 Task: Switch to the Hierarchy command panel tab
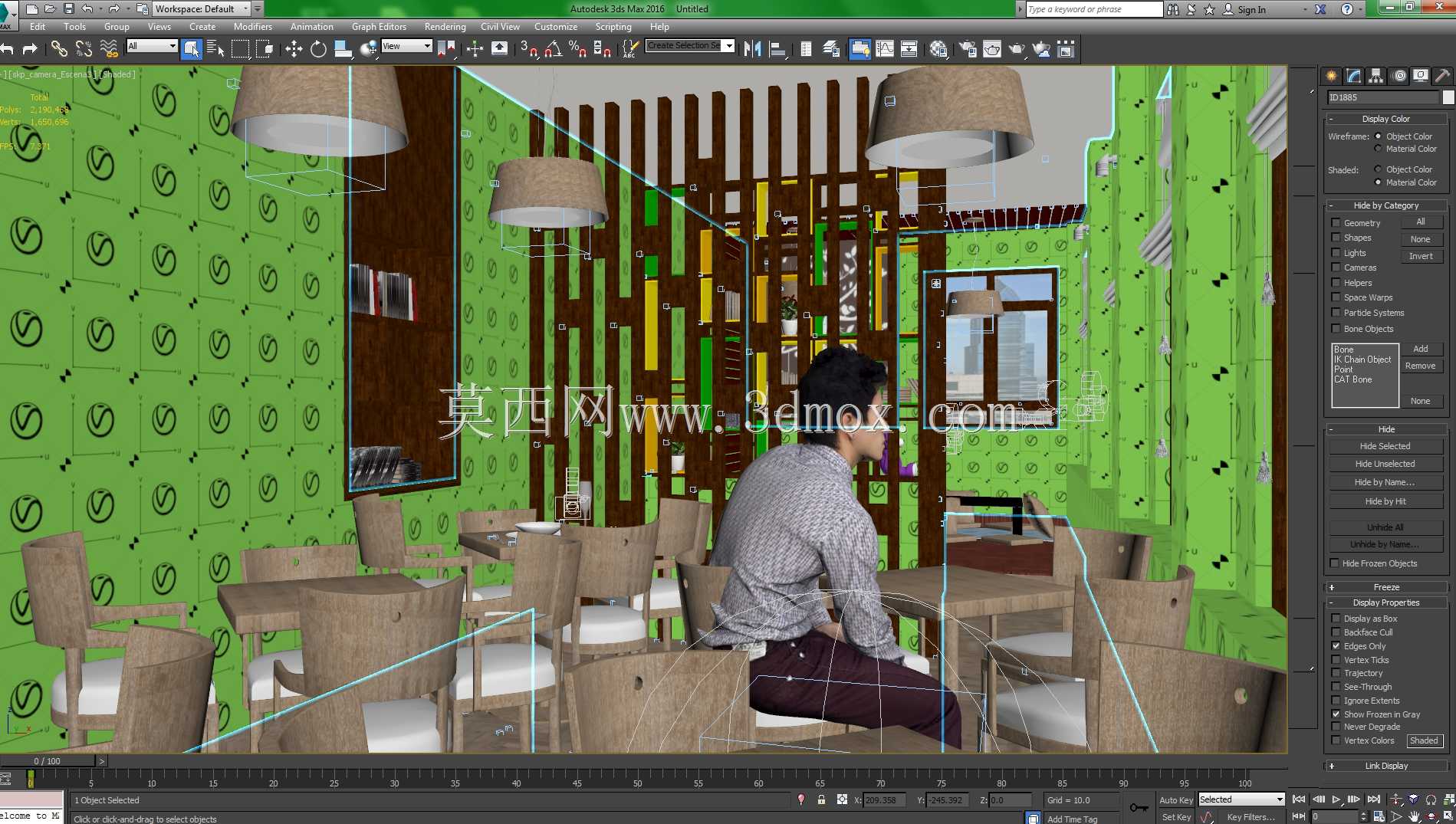tap(1376, 76)
